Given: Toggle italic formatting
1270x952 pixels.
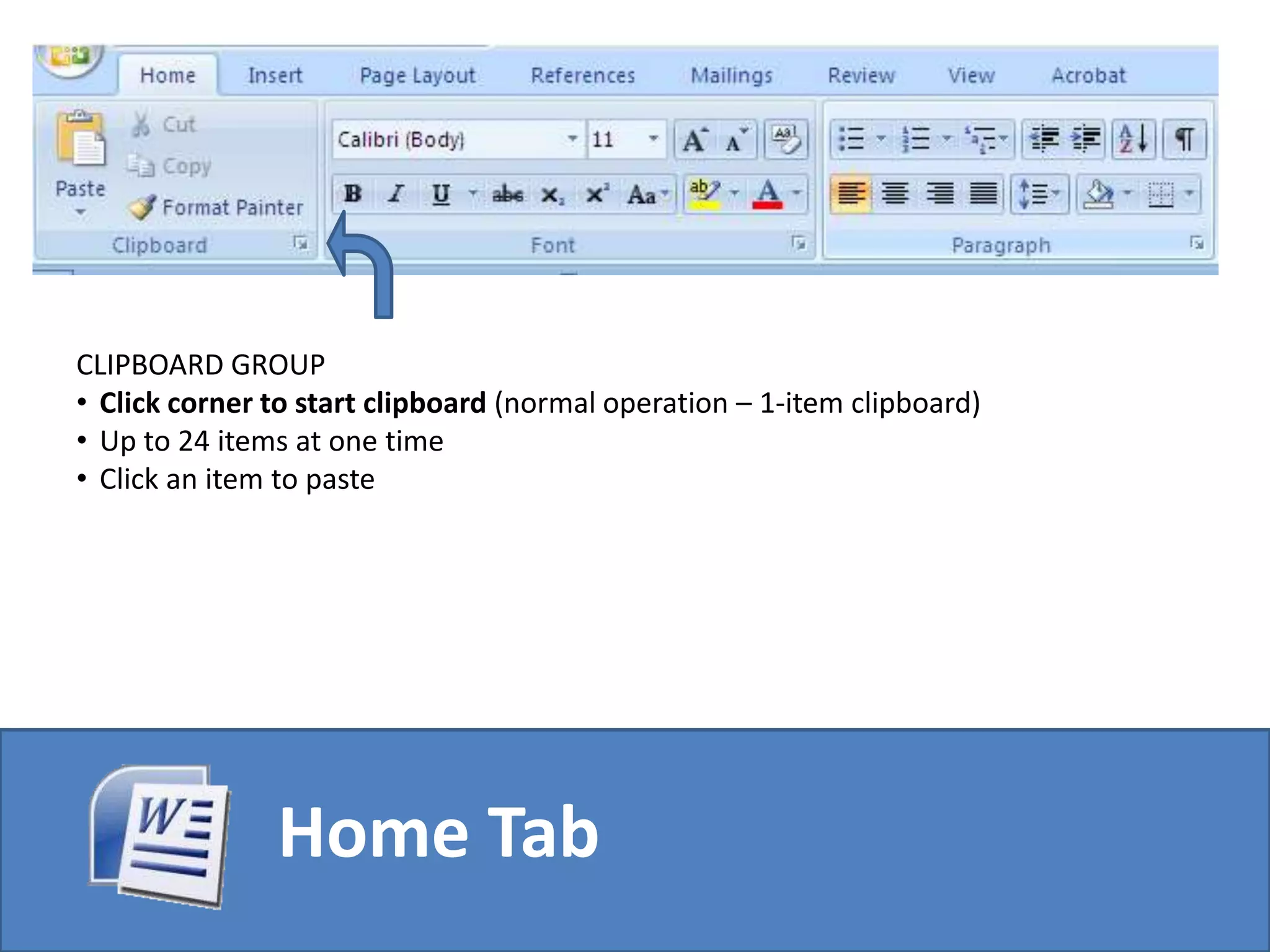Looking at the screenshot, I should [396, 195].
